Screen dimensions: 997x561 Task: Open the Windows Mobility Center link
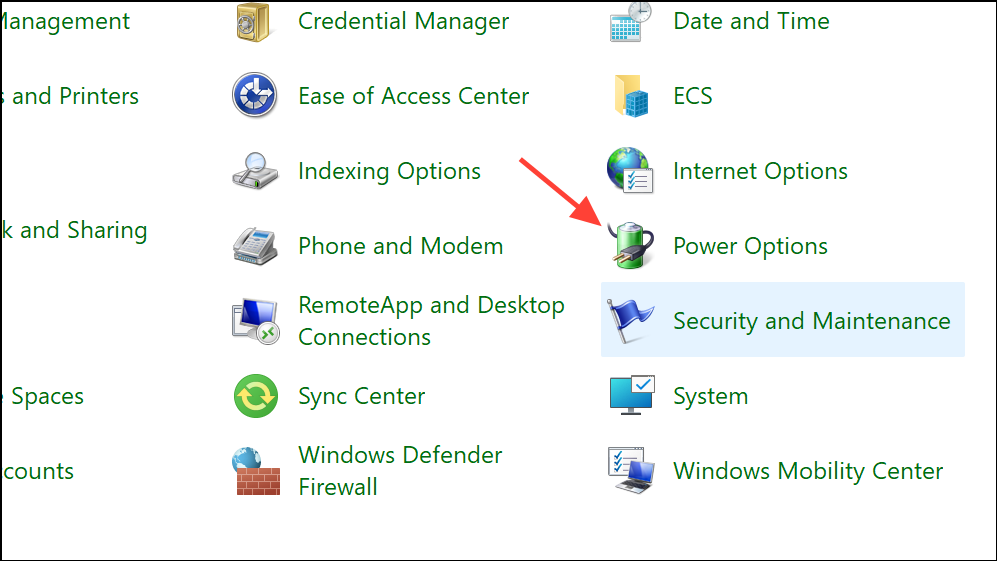pos(808,471)
